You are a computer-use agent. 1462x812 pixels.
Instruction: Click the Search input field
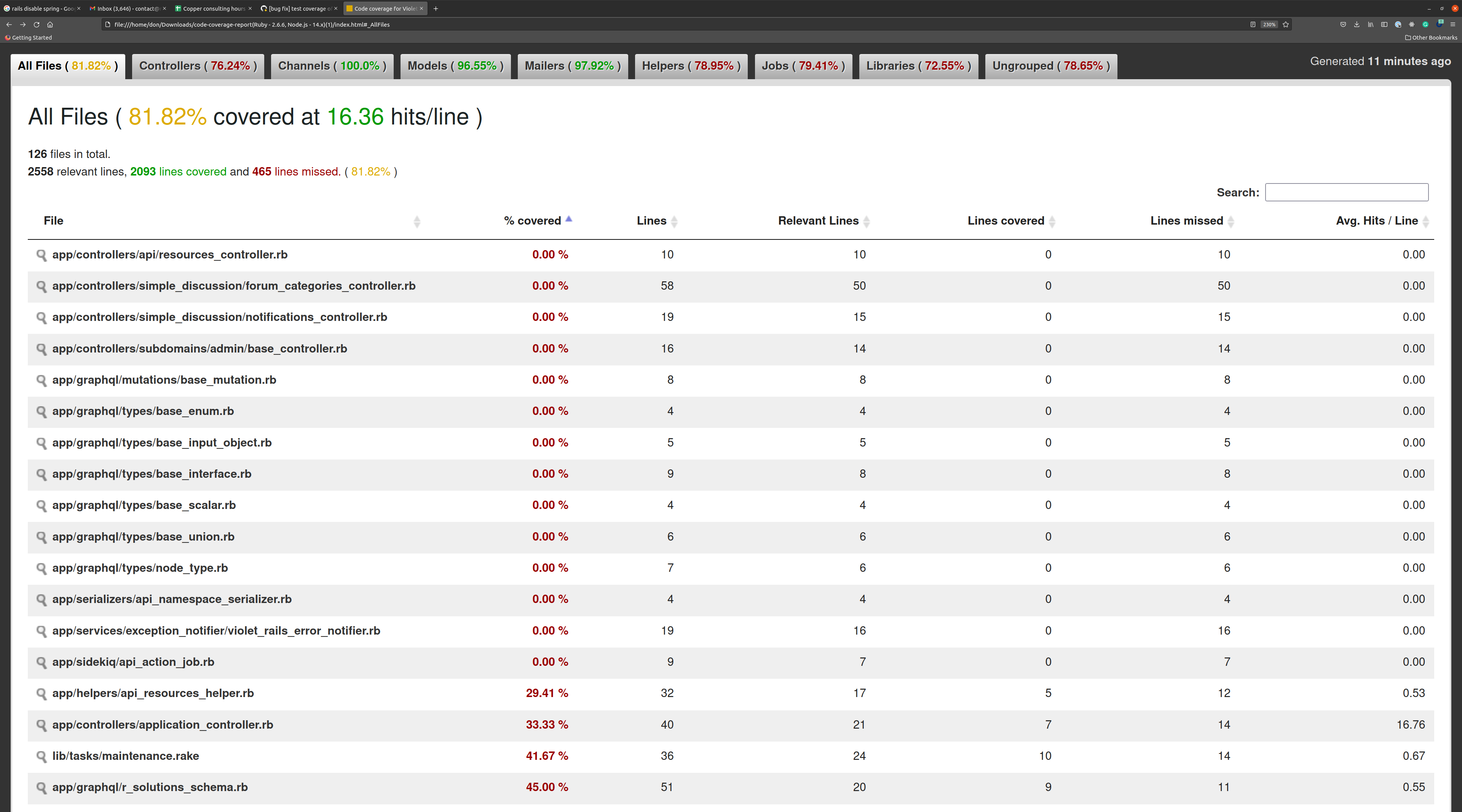pos(1346,192)
